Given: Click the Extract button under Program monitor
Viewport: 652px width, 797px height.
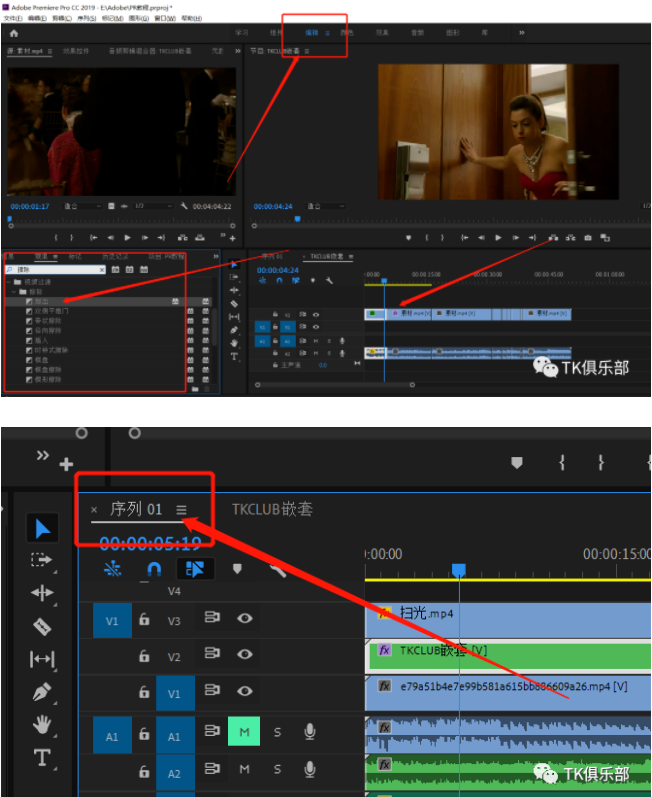Looking at the screenshot, I should pos(571,237).
